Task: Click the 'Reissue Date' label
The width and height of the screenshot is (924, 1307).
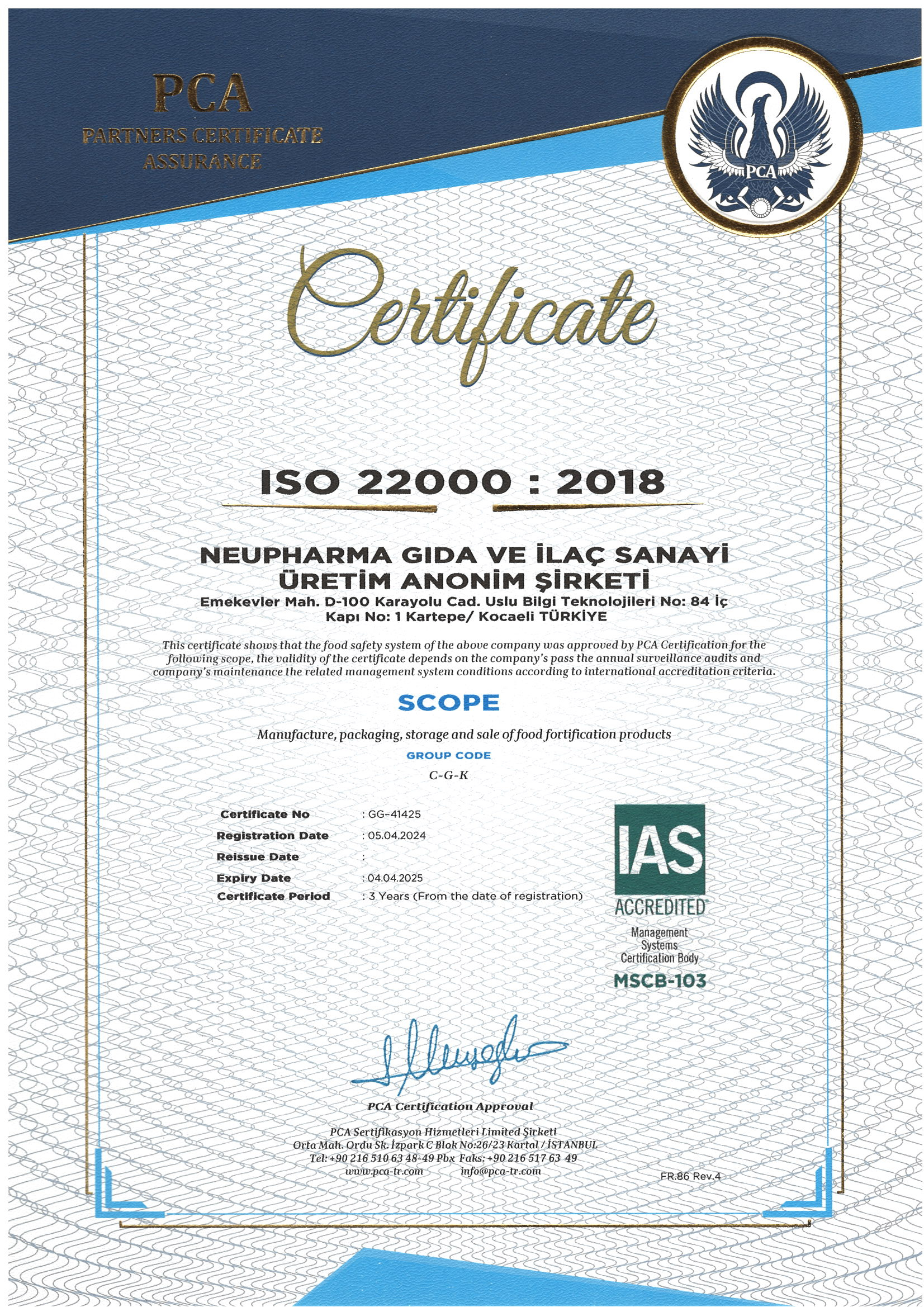Action: pyautogui.click(x=257, y=857)
